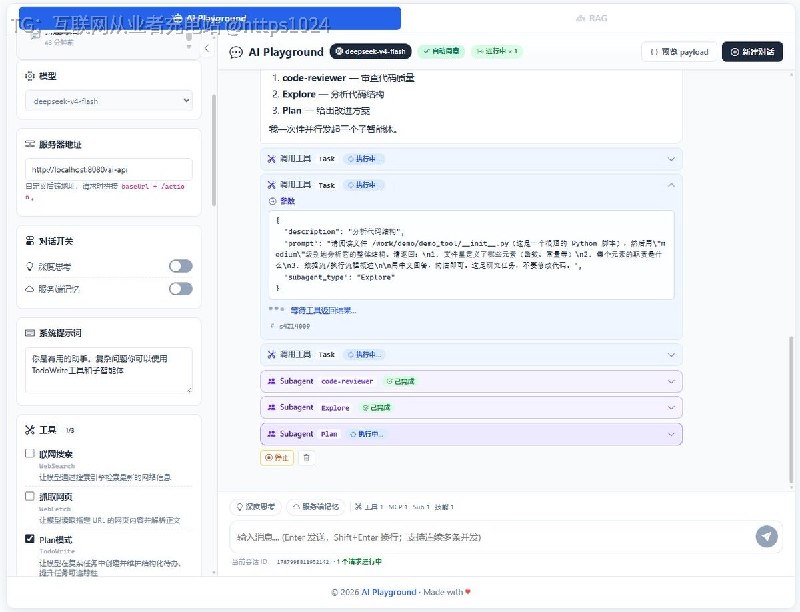Expand the Task call directly above Subagent code-reviewer
The height and width of the screenshot is (612, 800).
point(671,354)
